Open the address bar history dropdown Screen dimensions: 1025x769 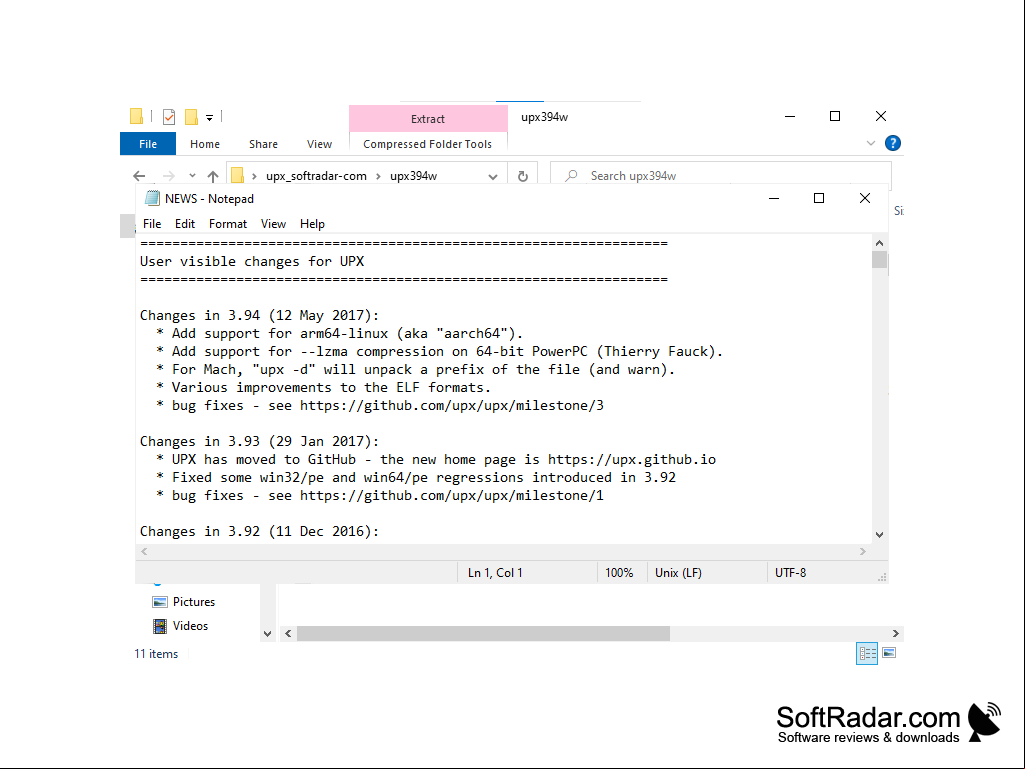click(493, 177)
